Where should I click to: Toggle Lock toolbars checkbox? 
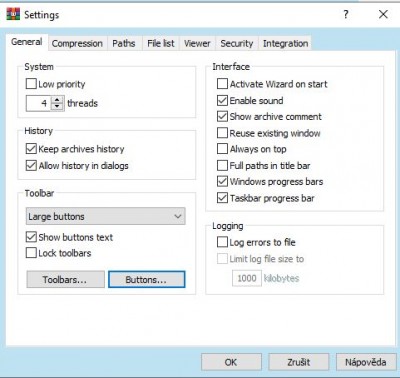(x=31, y=253)
